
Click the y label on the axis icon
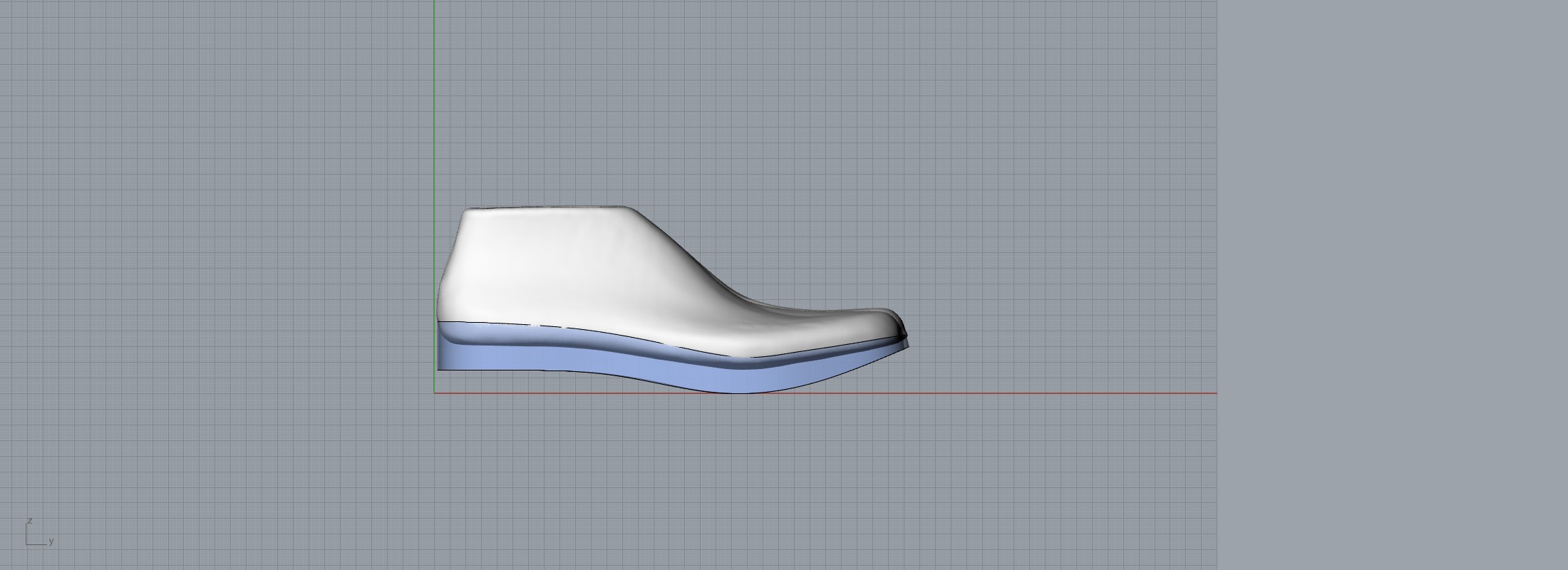click(x=51, y=541)
